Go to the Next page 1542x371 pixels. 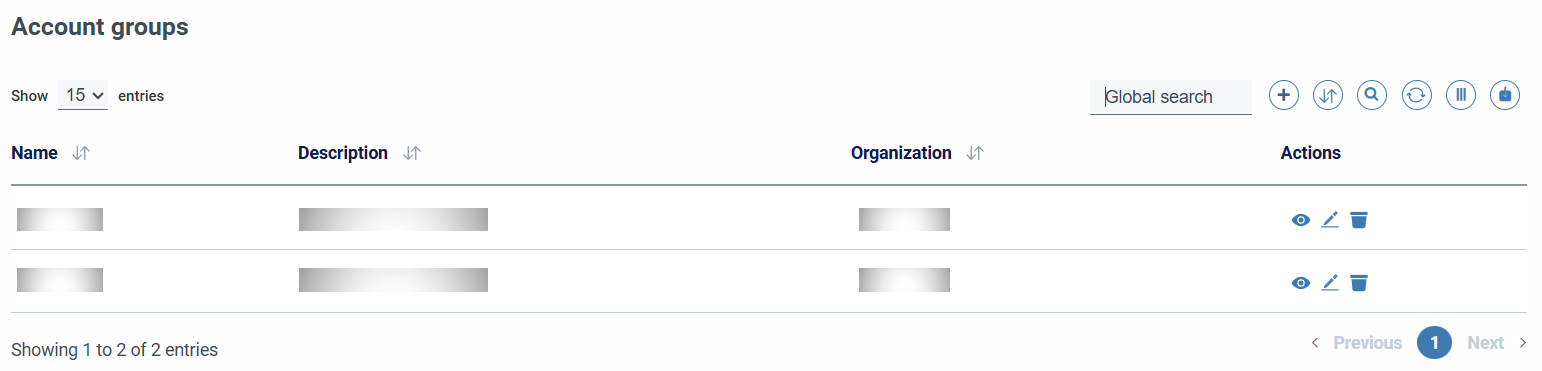(1497, 343)
